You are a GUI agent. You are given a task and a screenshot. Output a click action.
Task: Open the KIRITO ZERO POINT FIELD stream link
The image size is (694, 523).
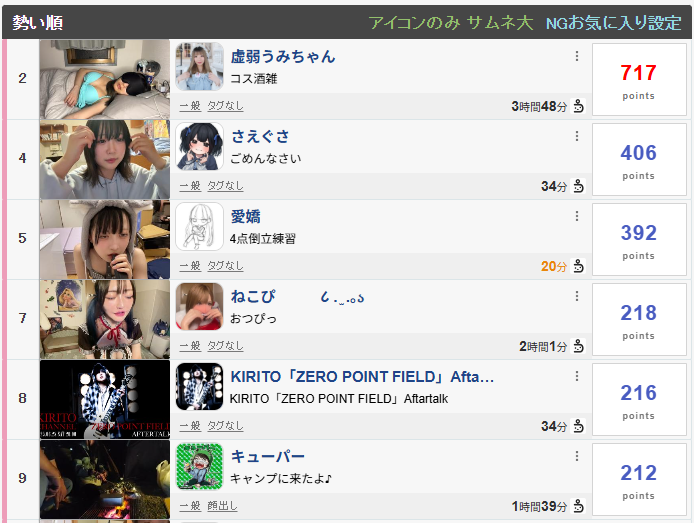[362, 377]
